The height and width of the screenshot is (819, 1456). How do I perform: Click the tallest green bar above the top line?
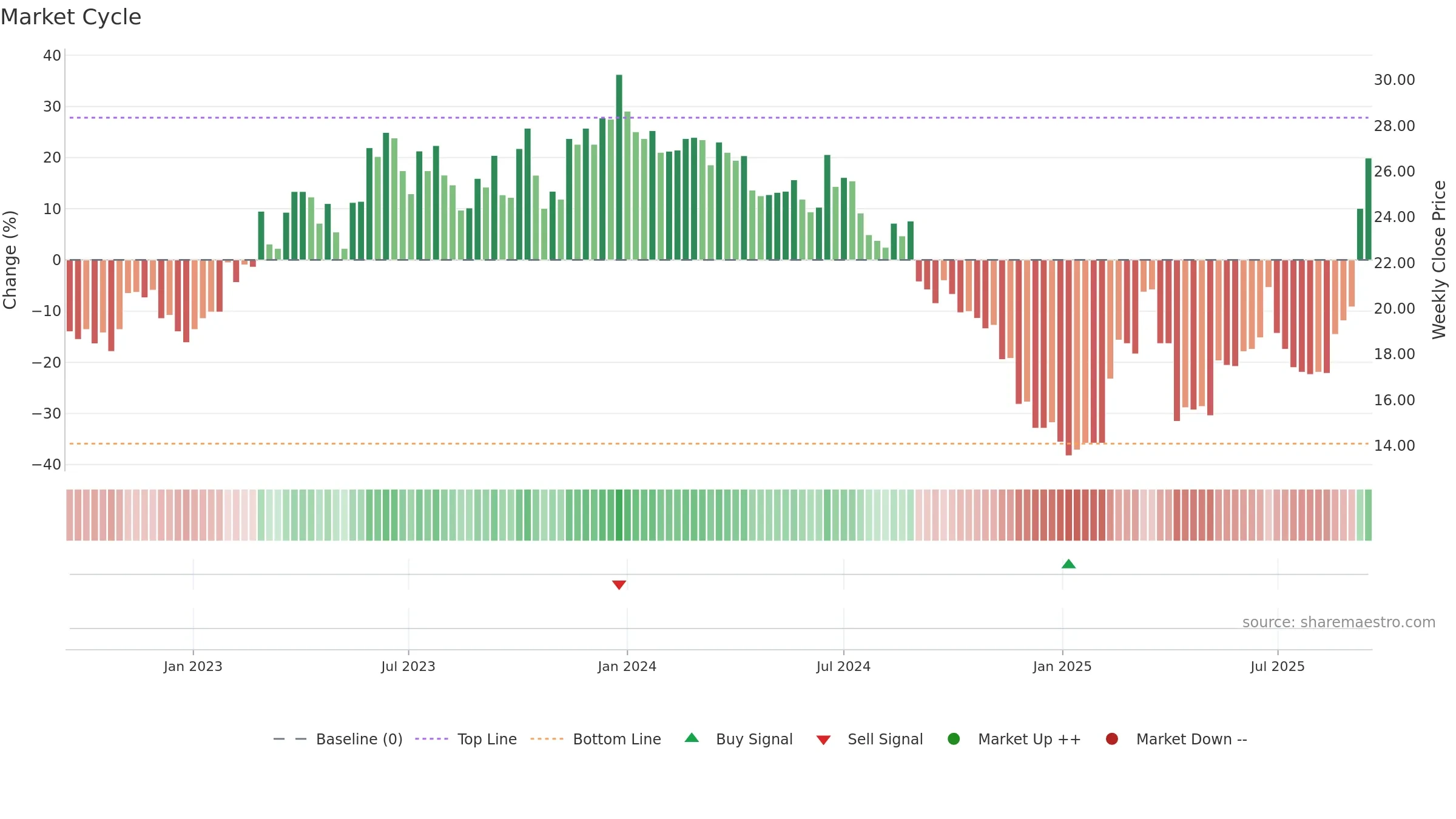click(x=619, y=167)
